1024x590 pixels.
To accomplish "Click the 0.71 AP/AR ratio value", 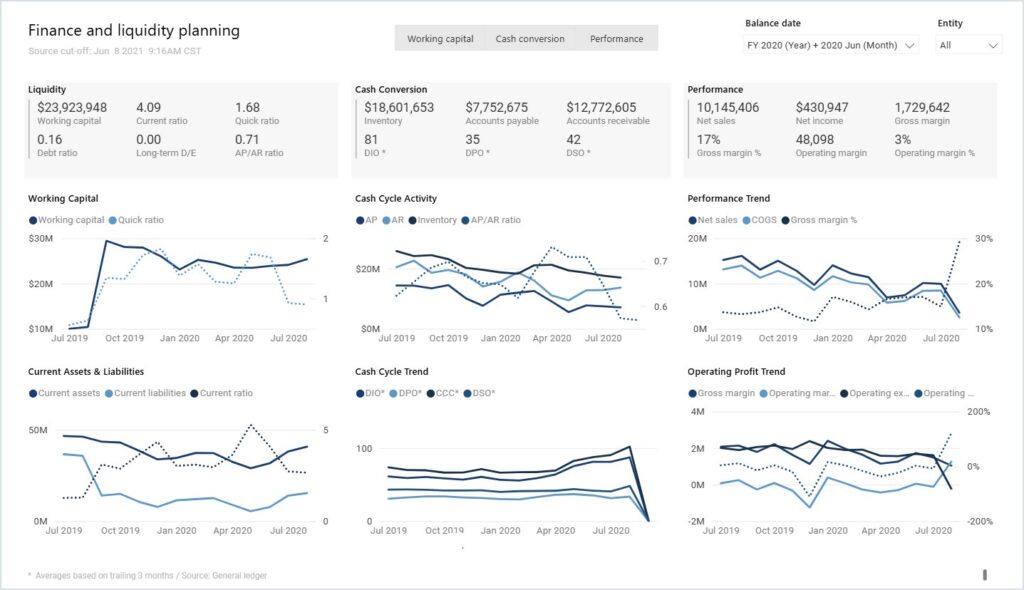I will click(247, 140).
